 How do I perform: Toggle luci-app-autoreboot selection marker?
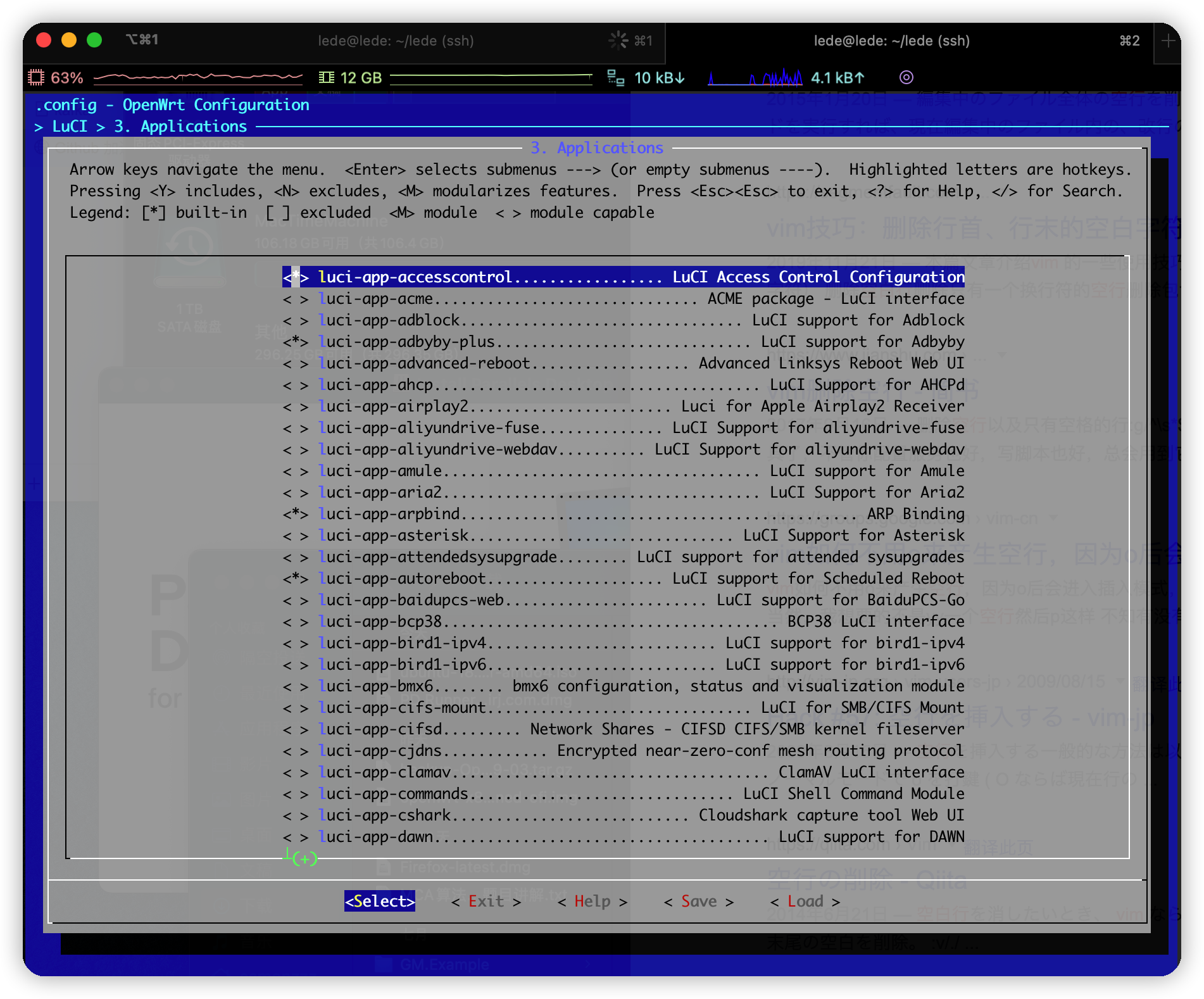click(296, 579)
